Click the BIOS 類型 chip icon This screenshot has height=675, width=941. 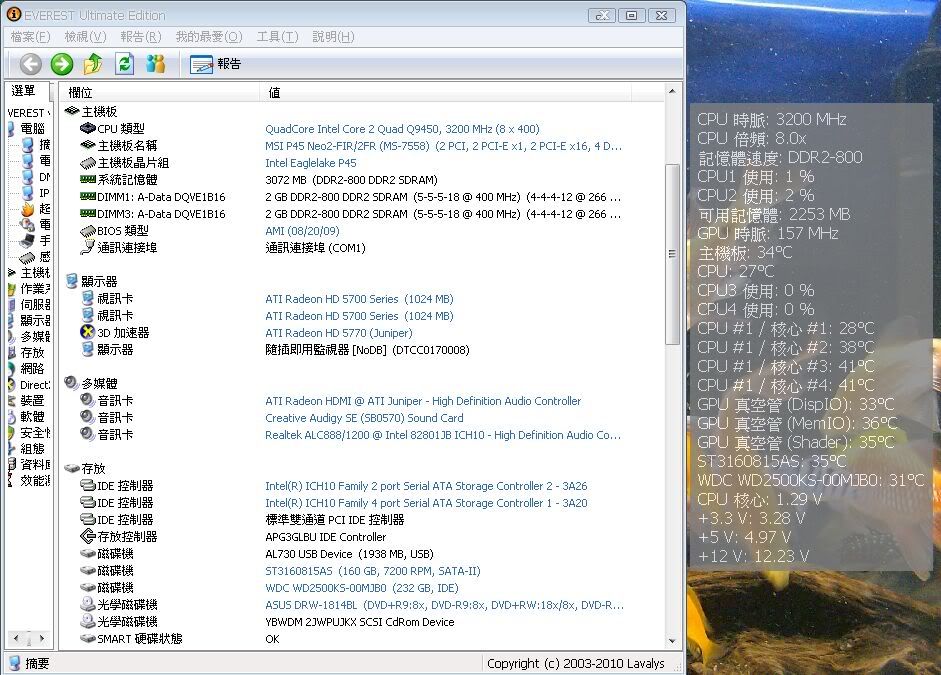click(88, 230)
